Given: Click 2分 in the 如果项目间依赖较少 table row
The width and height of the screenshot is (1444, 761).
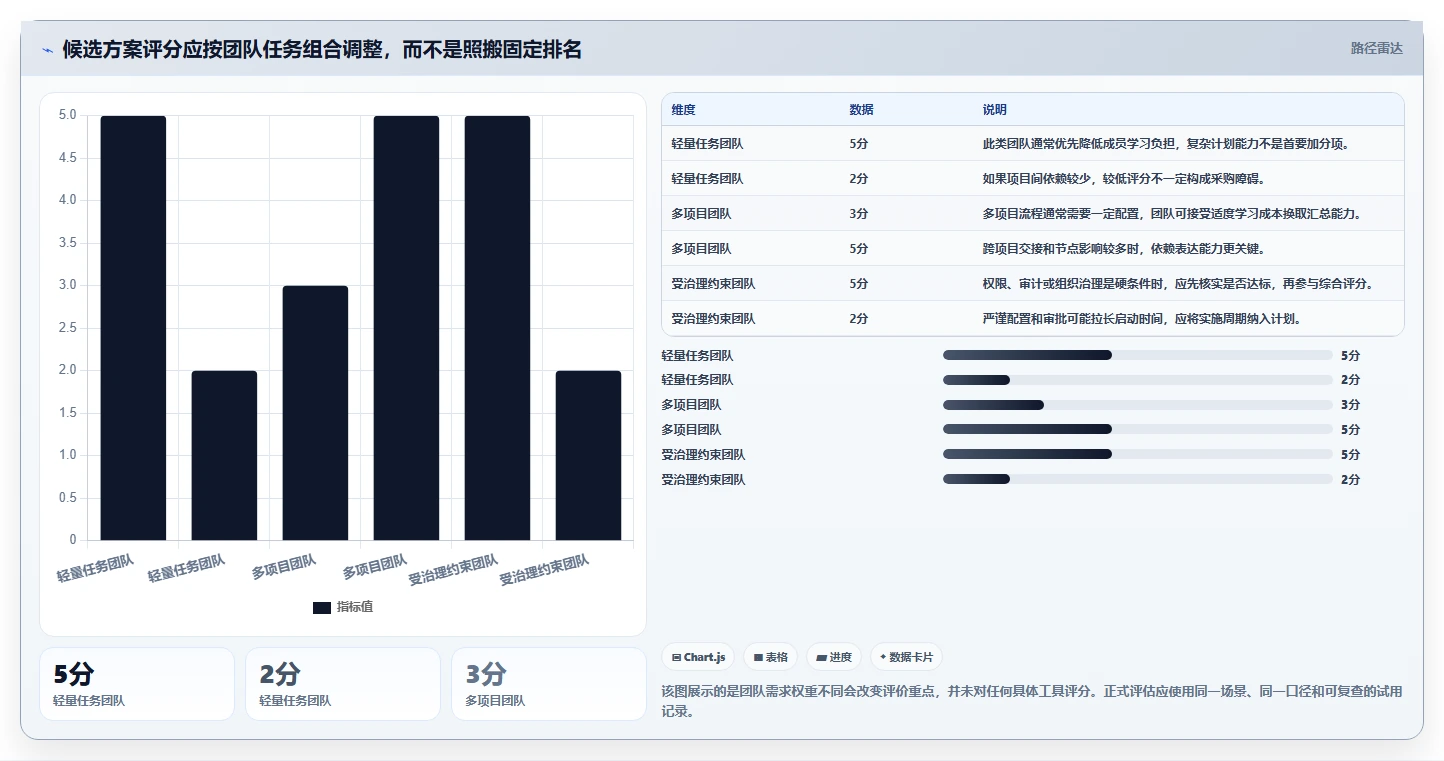Looking at the screenshot, I should click(859, 179).
